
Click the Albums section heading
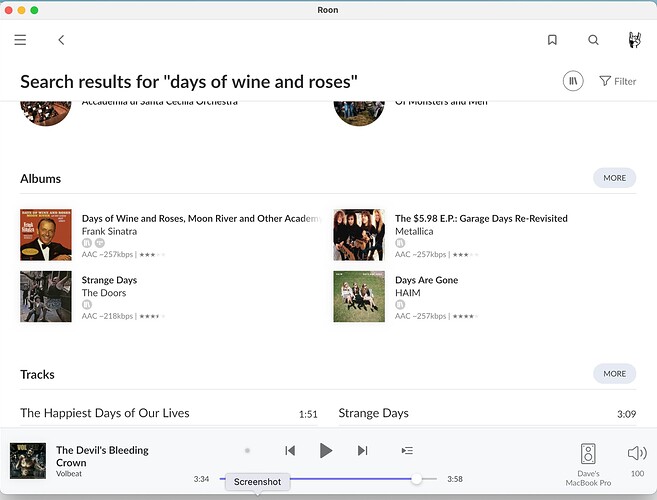[41, 179]
